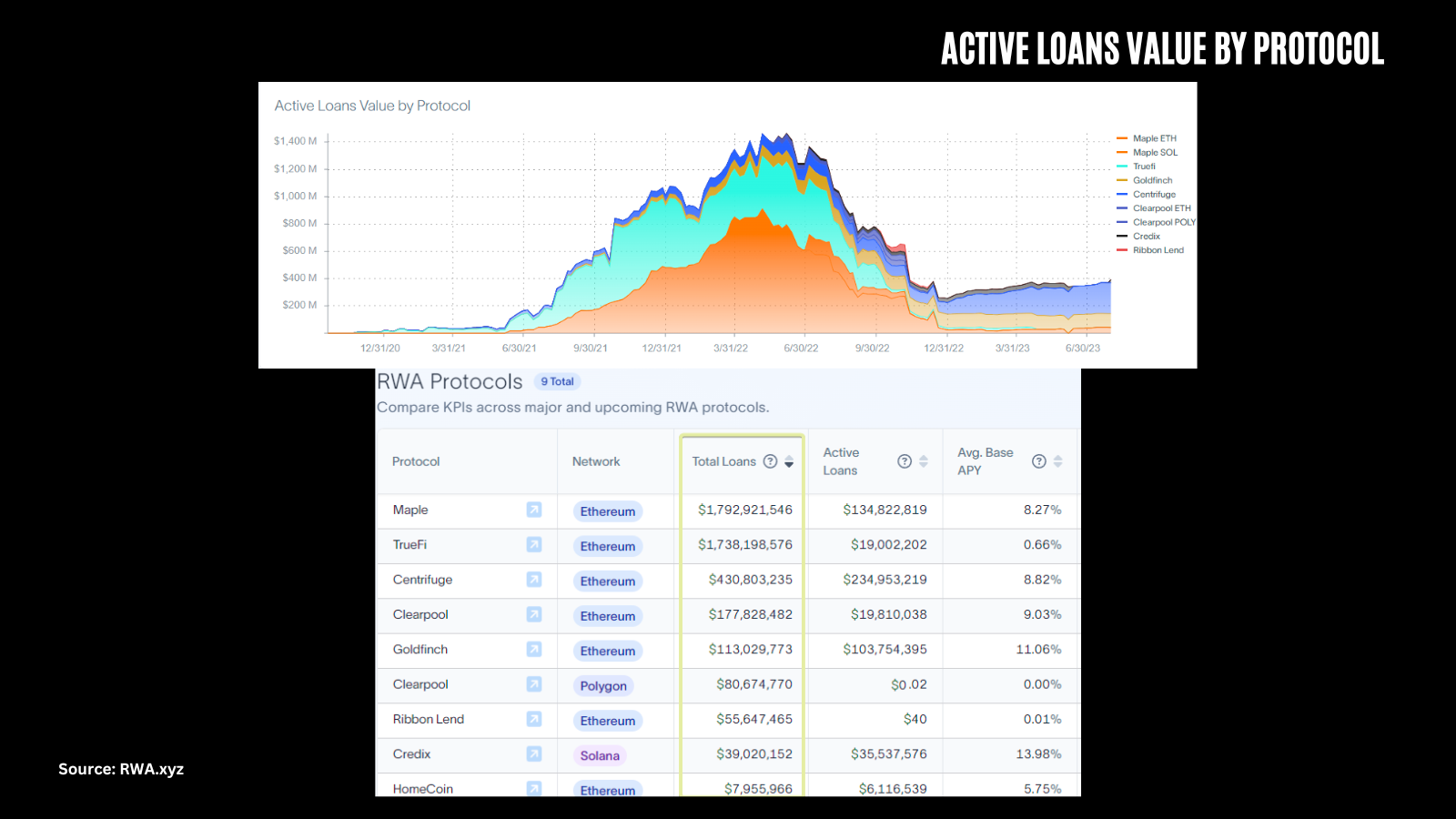Click the Total Loans column header text
The image size is (1456, 819).
[723, 461]
